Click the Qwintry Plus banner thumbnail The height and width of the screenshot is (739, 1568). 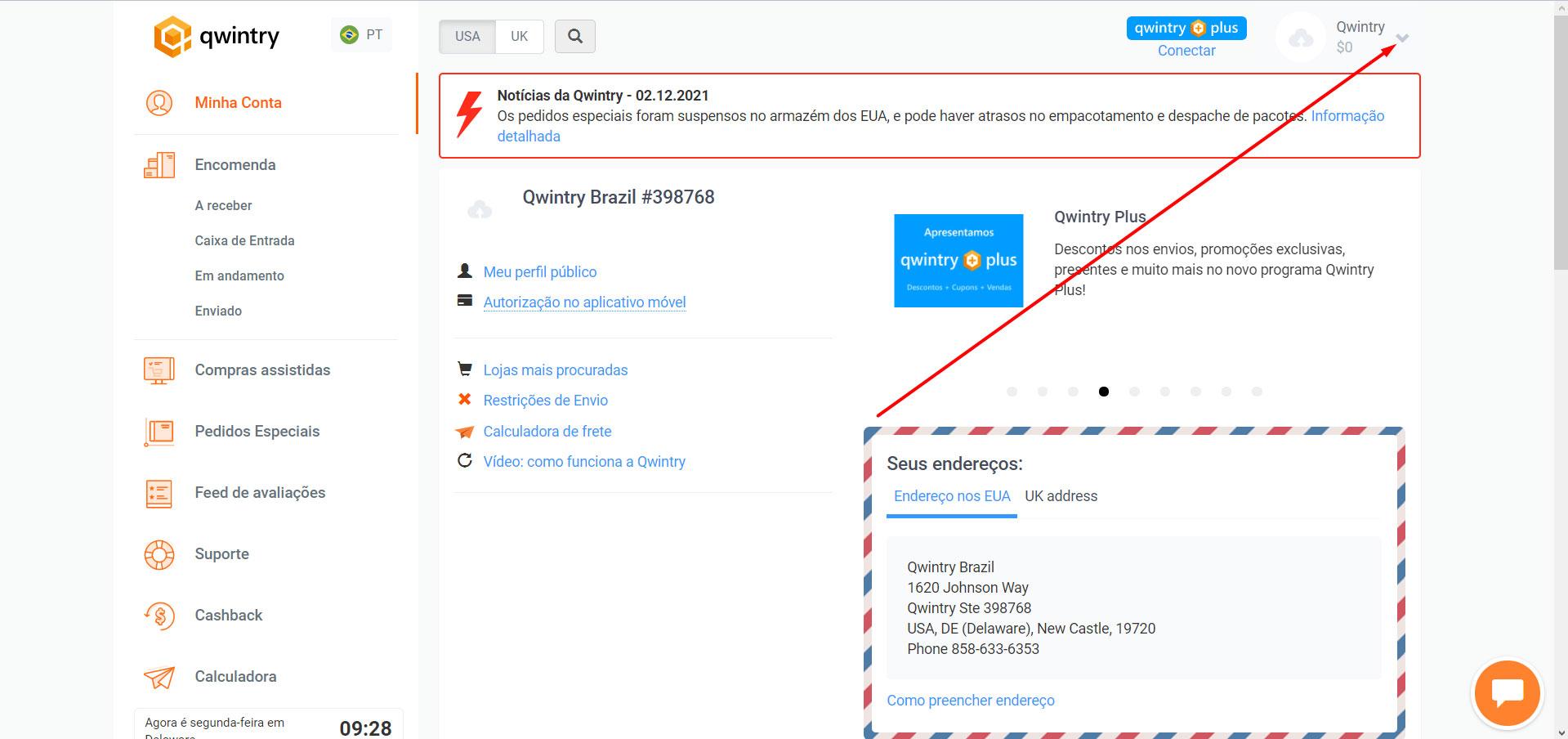(958, 261)
